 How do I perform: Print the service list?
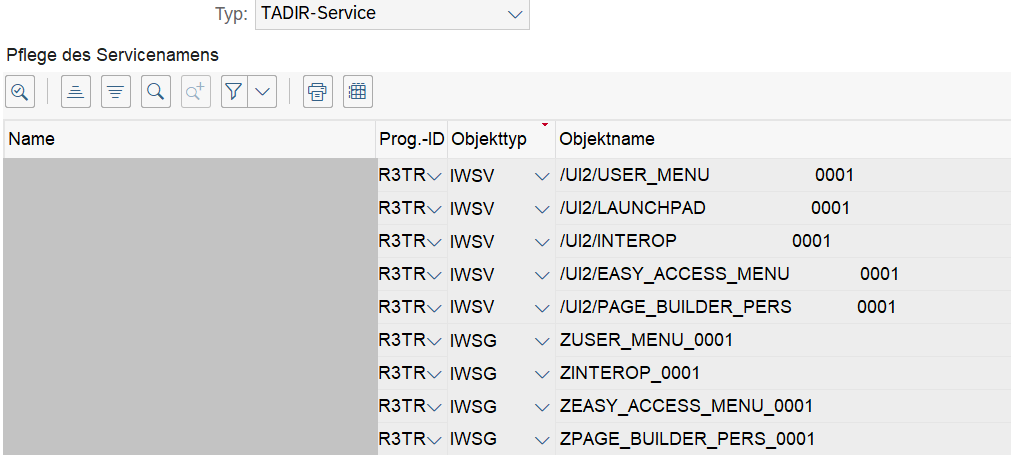[318, 92]
